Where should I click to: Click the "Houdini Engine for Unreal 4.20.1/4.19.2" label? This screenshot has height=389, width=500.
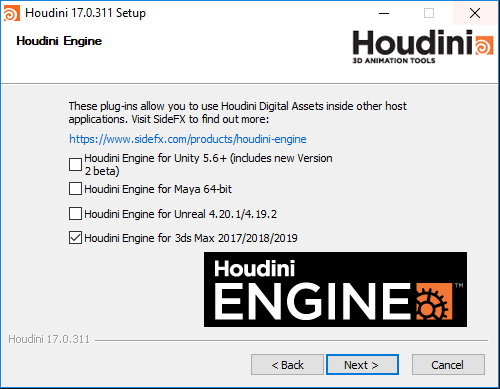point(181,214)
